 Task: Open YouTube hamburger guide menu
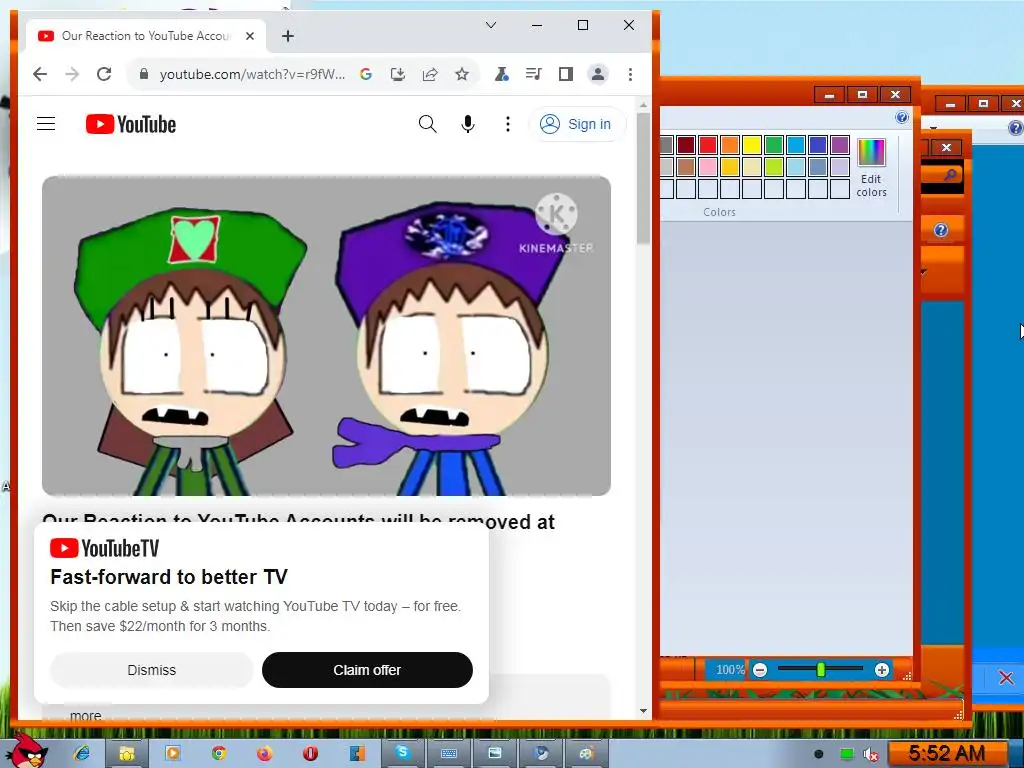46,123
